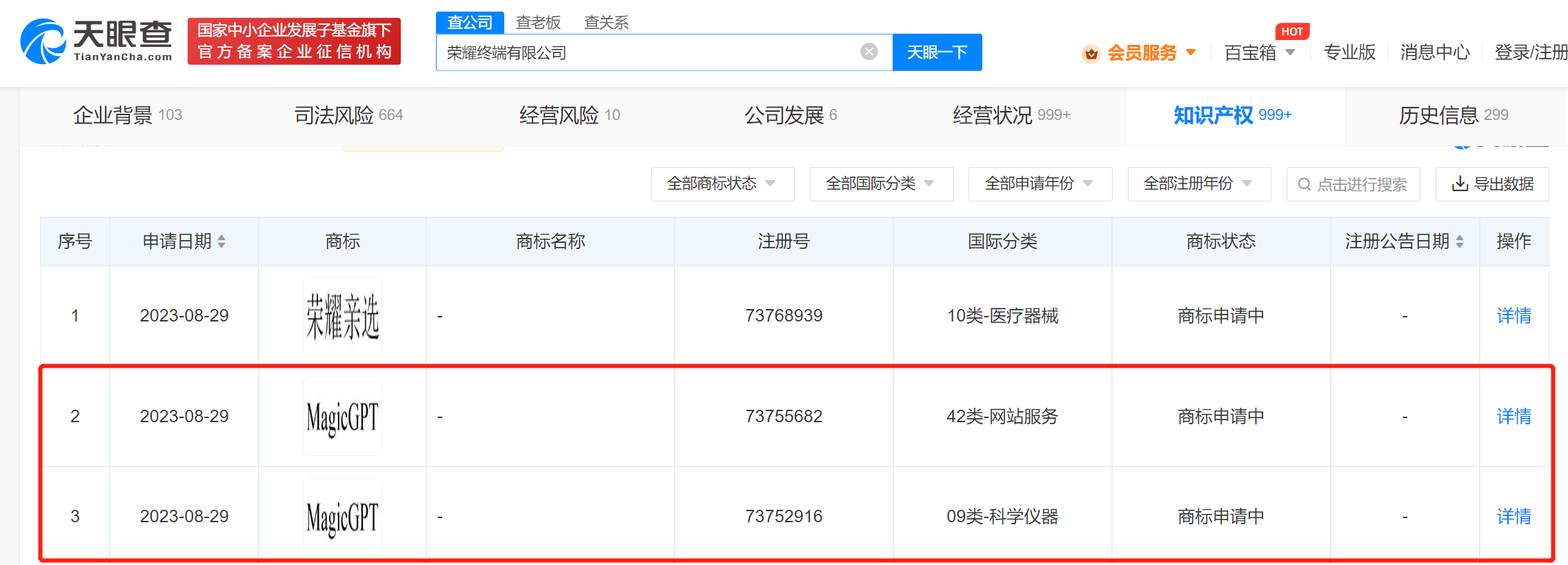Image resolution: width=1568 pixels, height=565 pixels.
Task: Click the 2023-08-29 date in row 1
Action: point(184,316)
